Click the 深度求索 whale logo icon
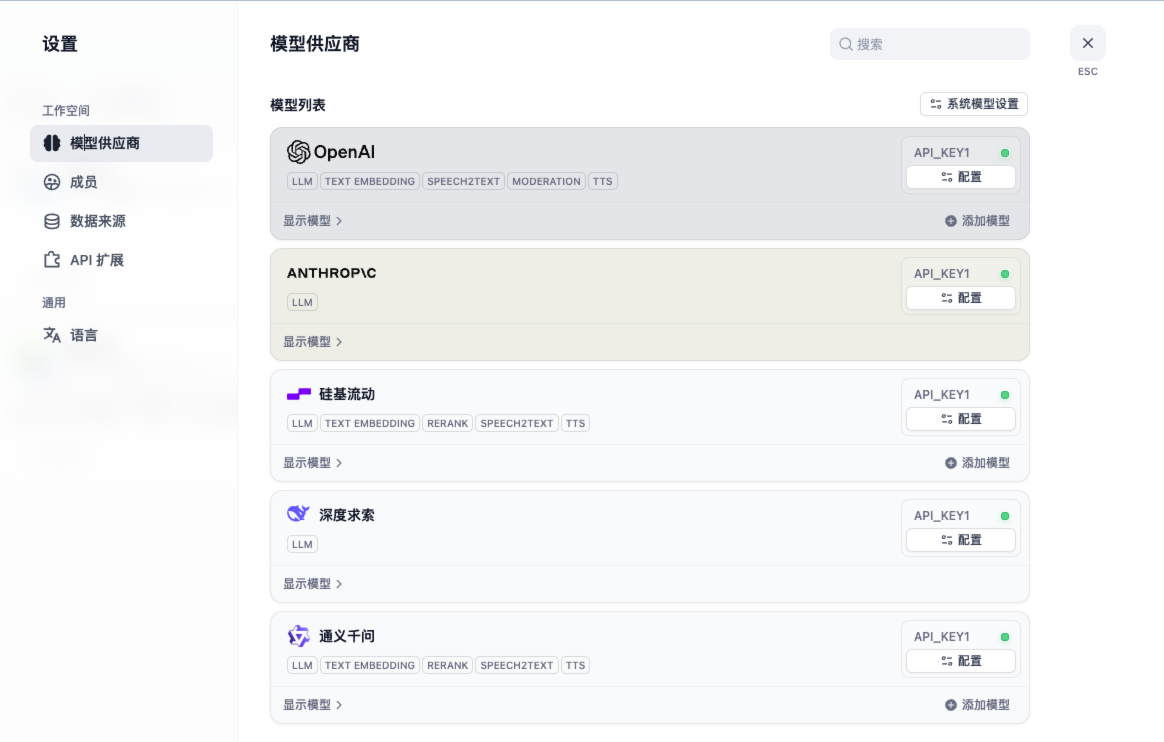Image resolution: width=1164 pixels, height=742 pixels. [298, 513]
